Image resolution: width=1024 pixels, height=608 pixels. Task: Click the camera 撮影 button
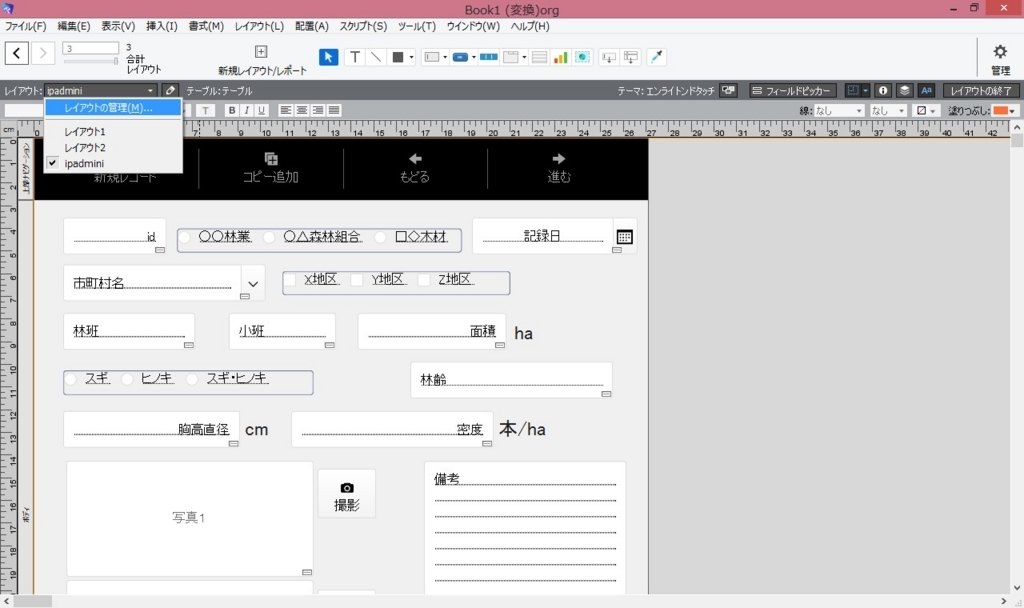(347, 494)
